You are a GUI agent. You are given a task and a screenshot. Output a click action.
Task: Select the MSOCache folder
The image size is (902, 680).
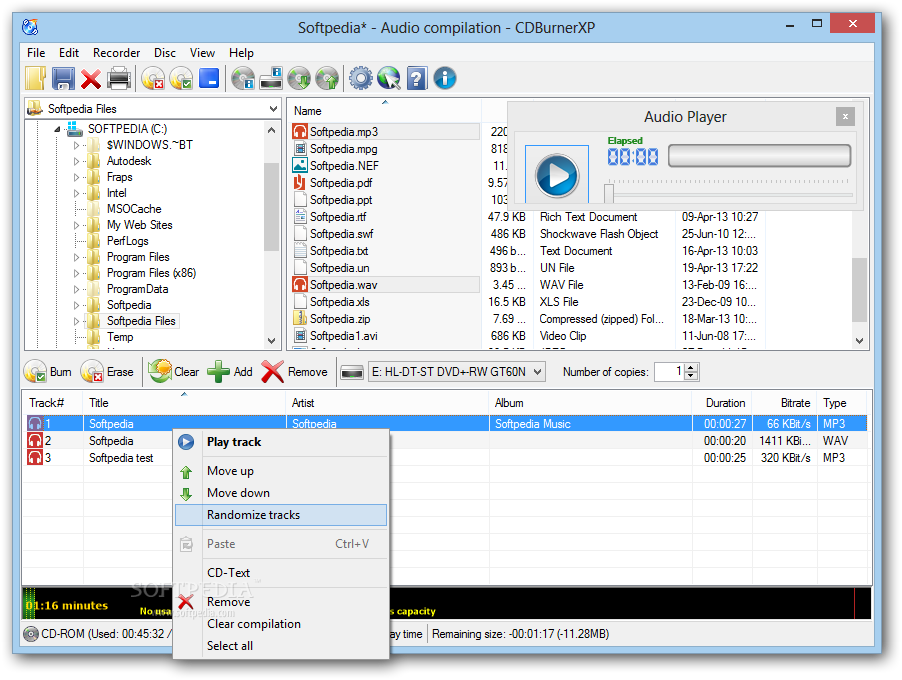point(133,209)
